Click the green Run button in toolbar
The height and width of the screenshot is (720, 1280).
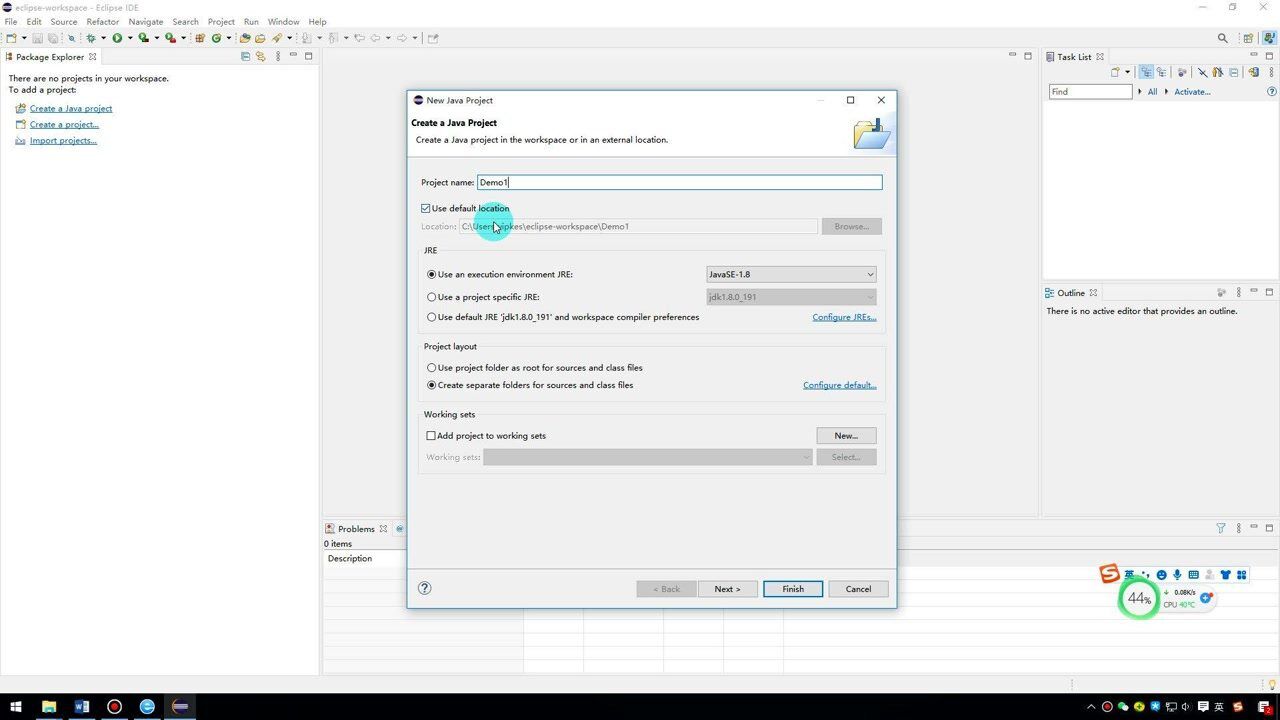pos(117,38)
